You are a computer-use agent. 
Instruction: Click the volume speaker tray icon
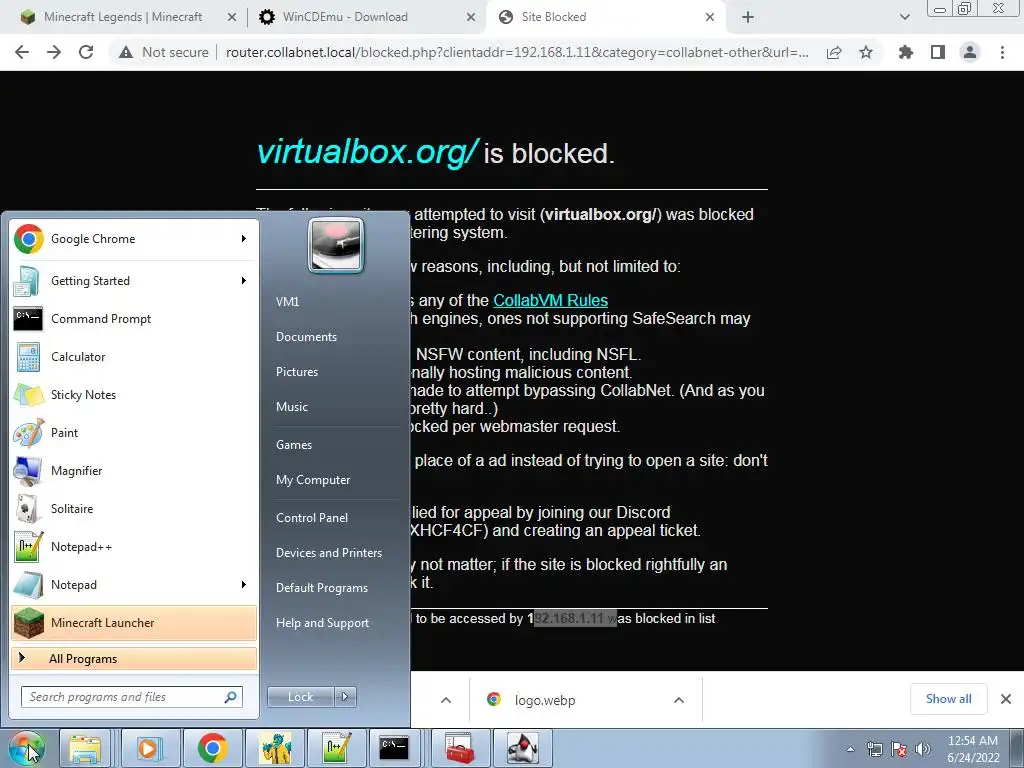[923, 749]
